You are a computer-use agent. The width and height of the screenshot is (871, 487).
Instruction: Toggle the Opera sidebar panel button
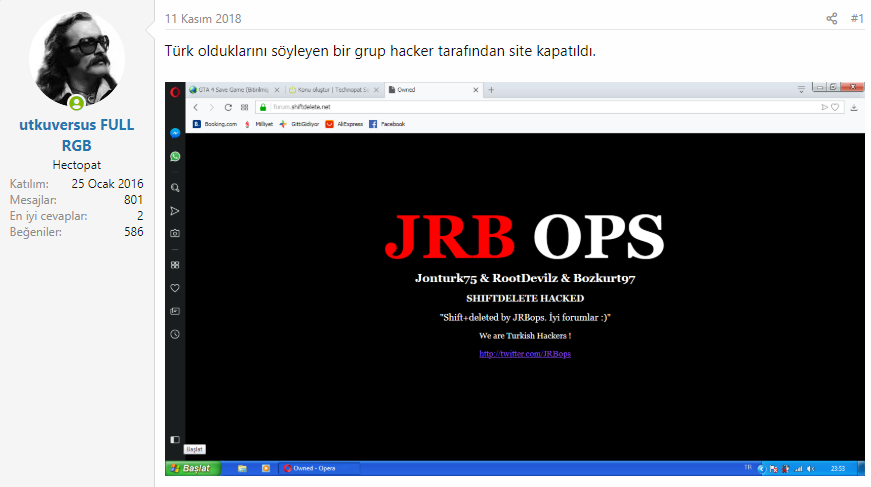pyautogui.click(x=175, y=439)
